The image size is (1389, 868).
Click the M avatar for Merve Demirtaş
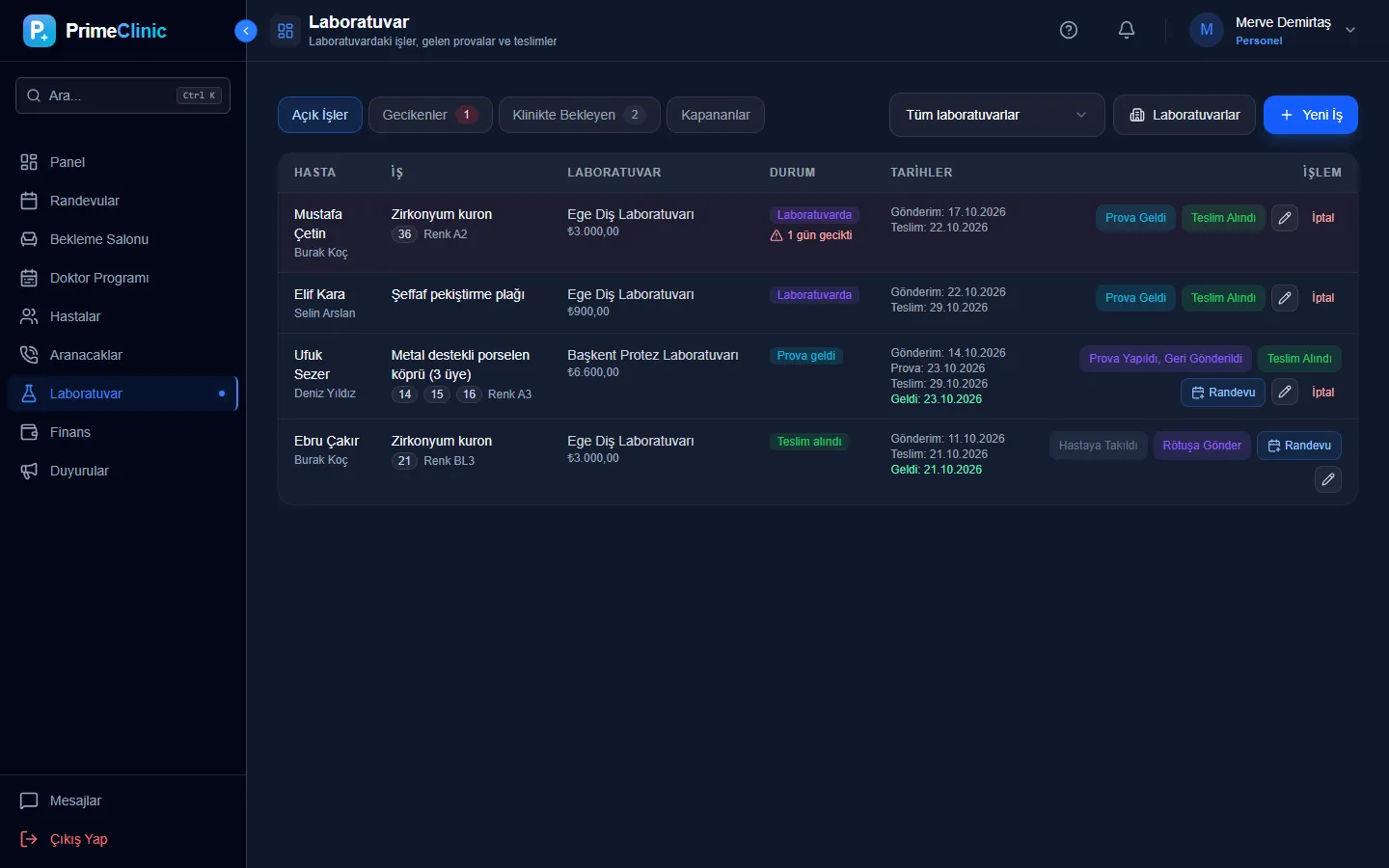point(1207,30)
